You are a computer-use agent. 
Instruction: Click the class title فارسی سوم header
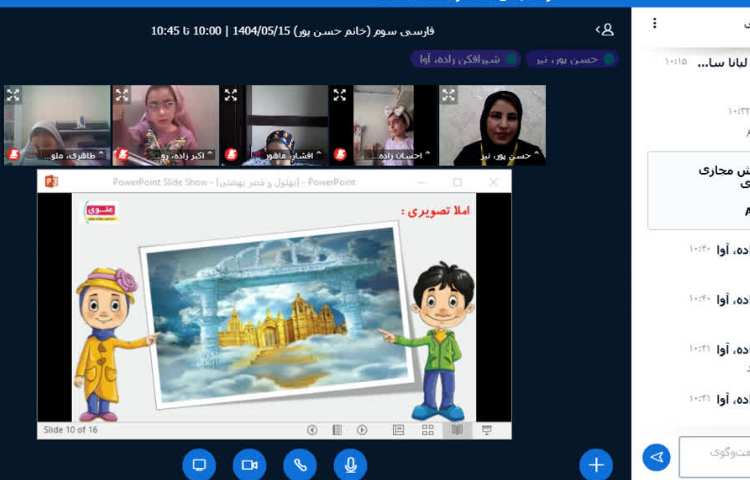(293, 31)
